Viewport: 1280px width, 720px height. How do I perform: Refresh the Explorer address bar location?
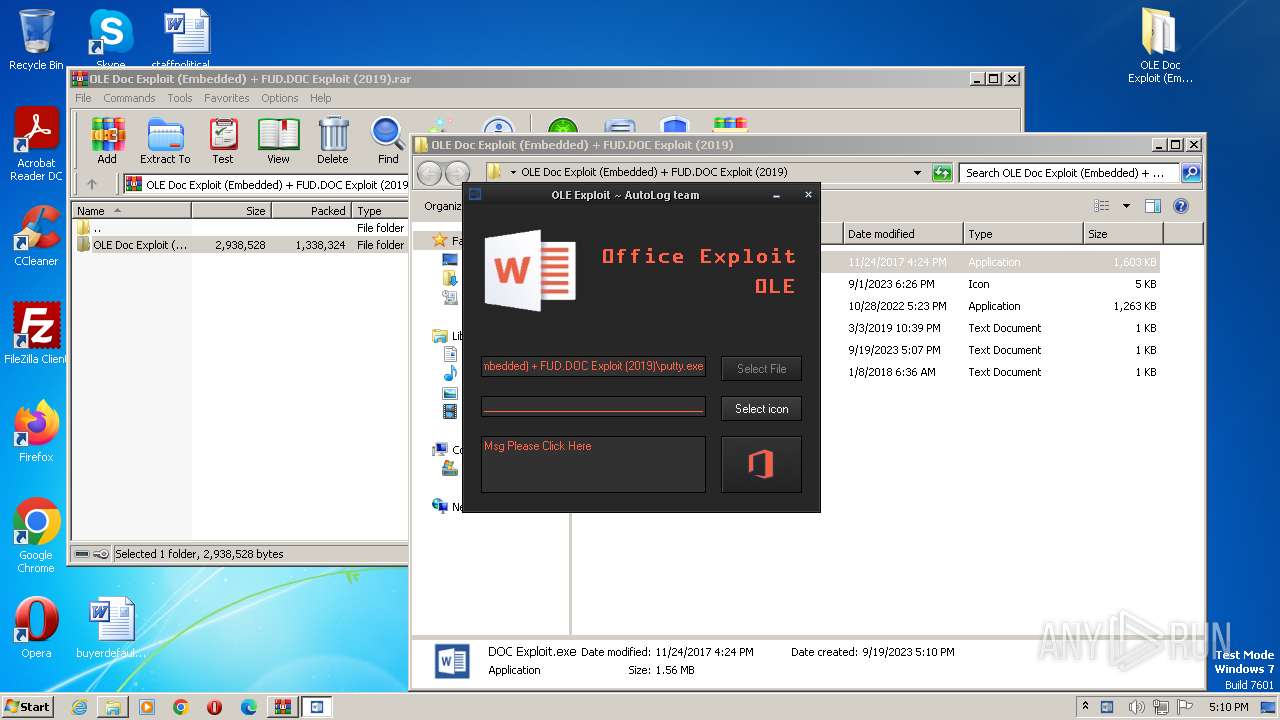(x=941, y=172)
